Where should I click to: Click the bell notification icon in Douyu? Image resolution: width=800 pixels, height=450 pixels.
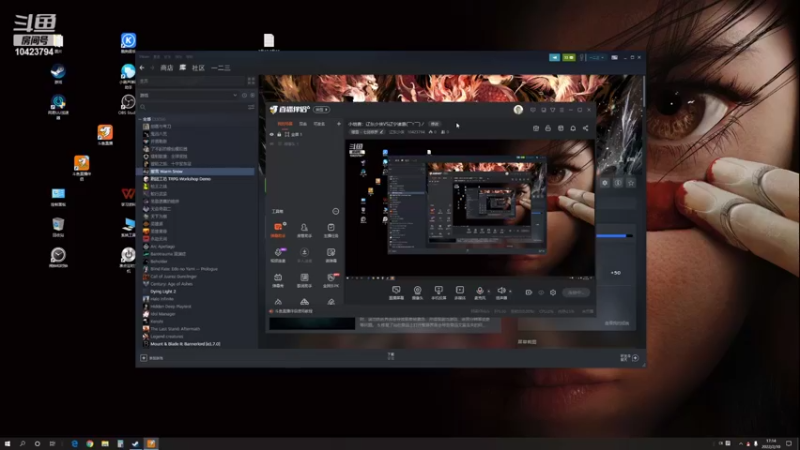coord(573,128)
